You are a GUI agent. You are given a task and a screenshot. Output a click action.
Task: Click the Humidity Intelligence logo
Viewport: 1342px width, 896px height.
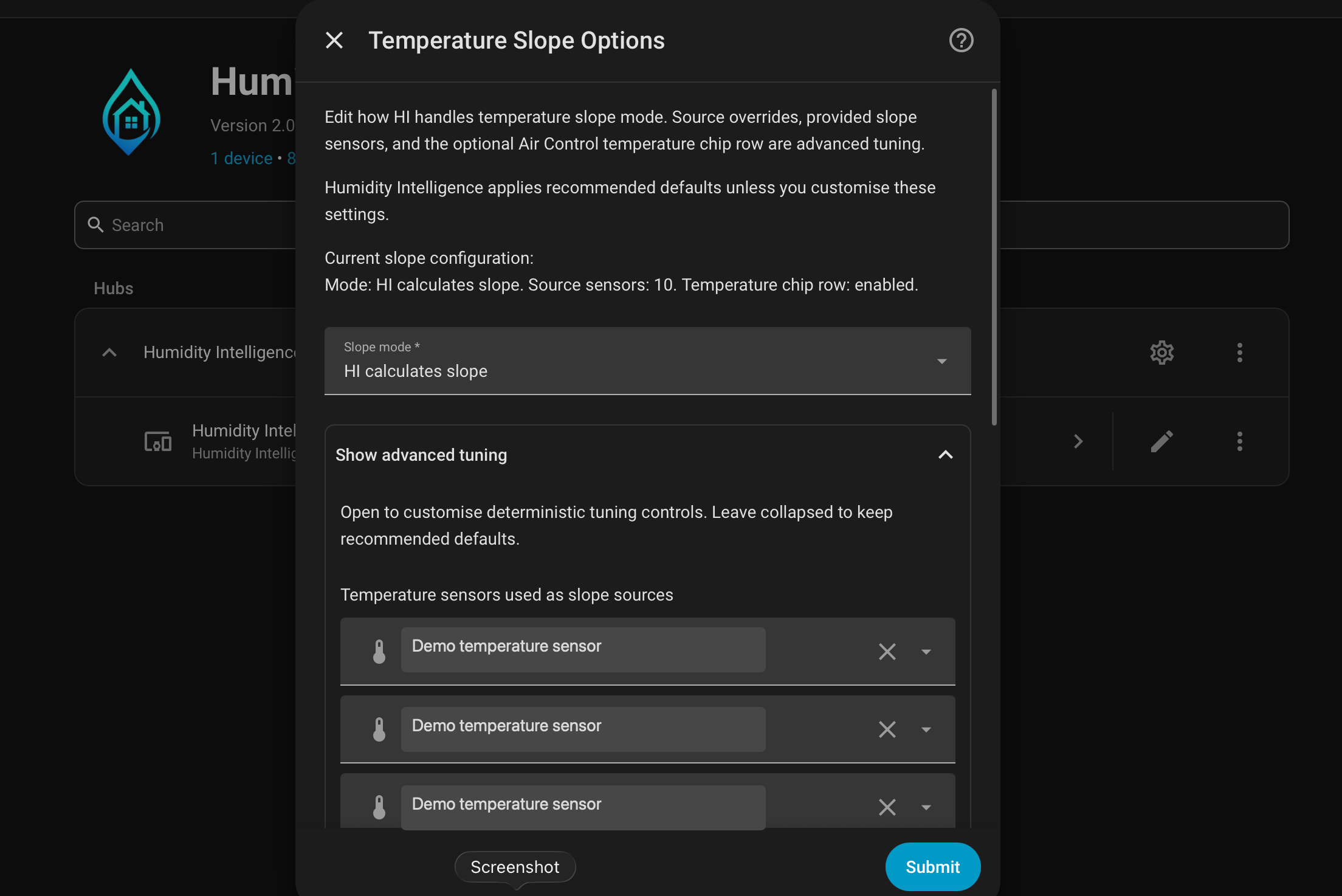[131, 112]
